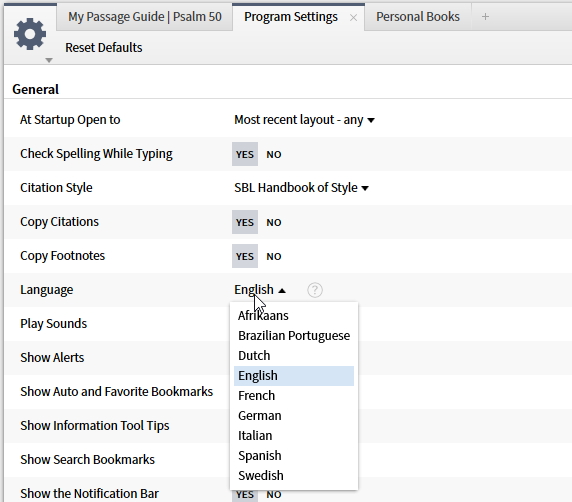Set Copy Citations to NO
The image size is (572, 502).
coord(274,222)
